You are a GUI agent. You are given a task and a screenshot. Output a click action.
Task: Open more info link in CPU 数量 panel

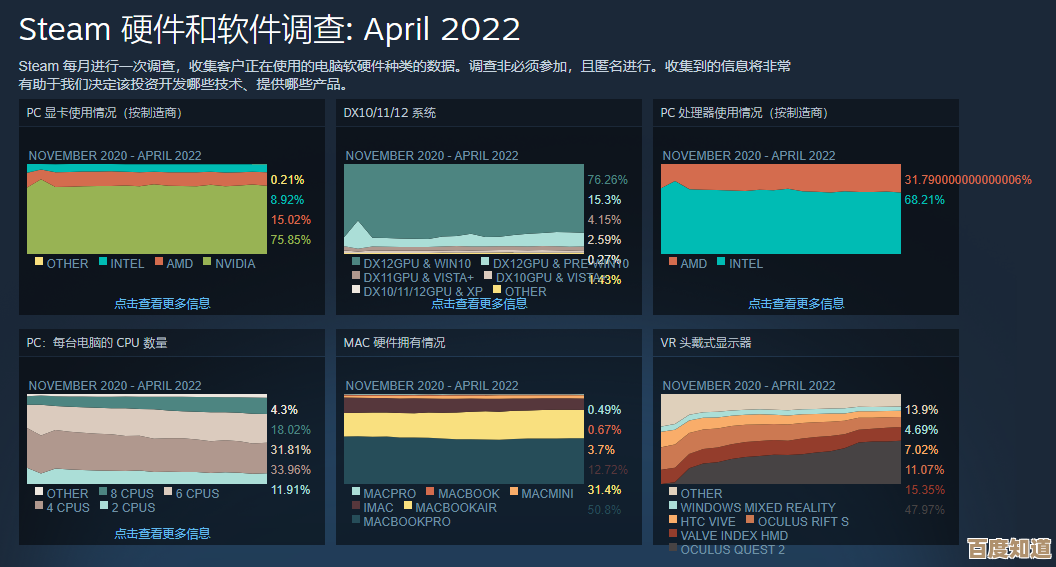click(x=162, y=533)
